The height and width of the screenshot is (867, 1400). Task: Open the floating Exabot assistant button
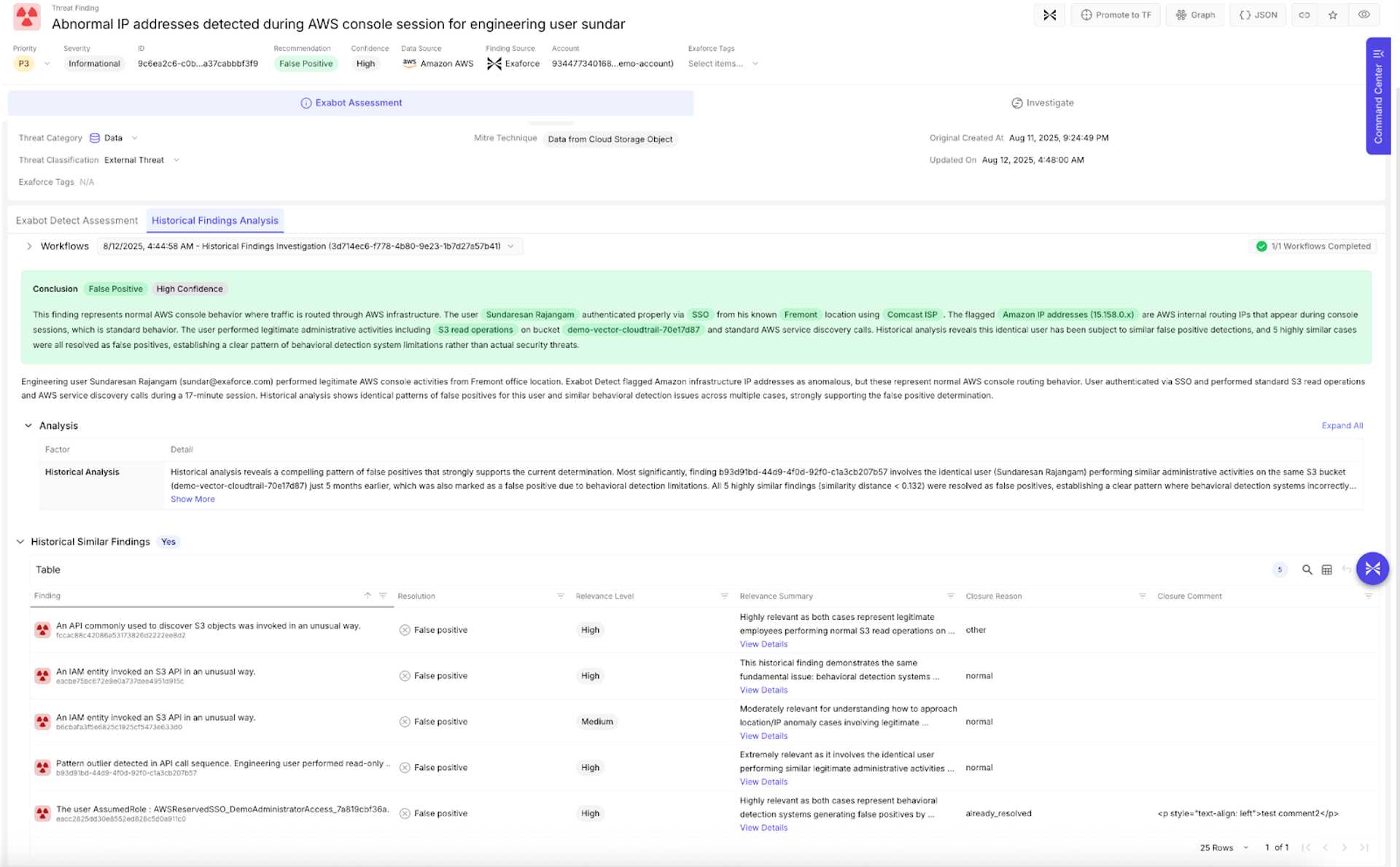(1372, 569)
